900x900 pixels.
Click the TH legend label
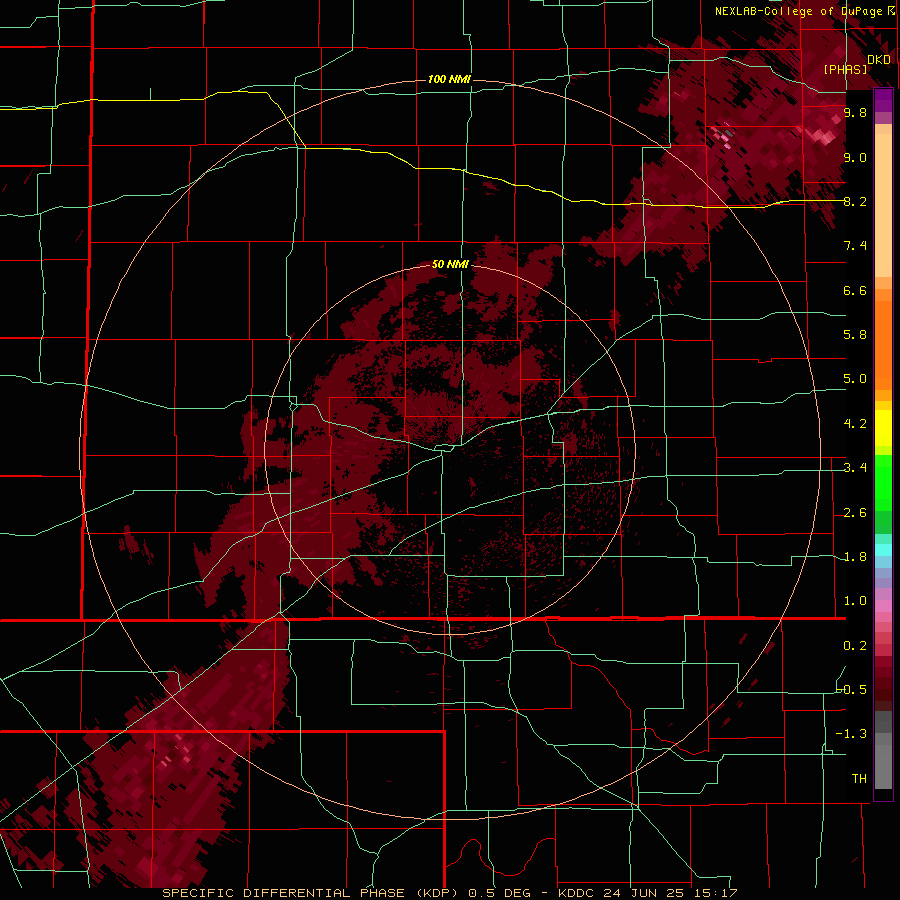tap(859, 779)
